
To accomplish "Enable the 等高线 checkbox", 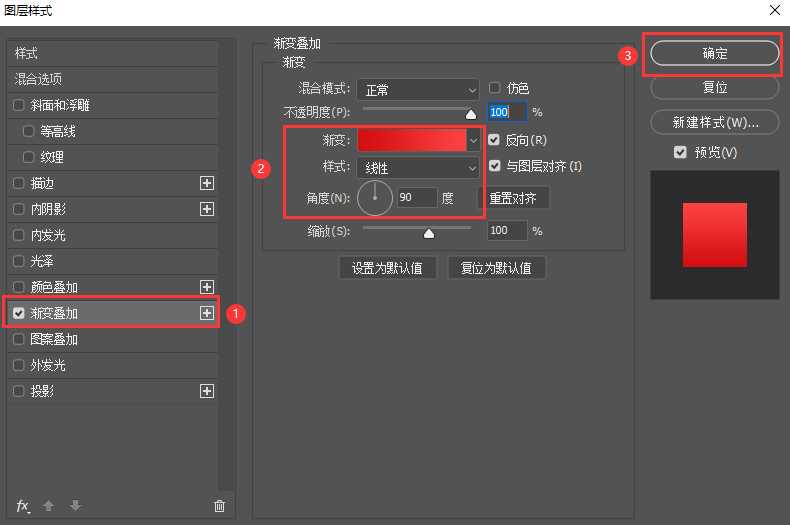I will pos(28,132).
